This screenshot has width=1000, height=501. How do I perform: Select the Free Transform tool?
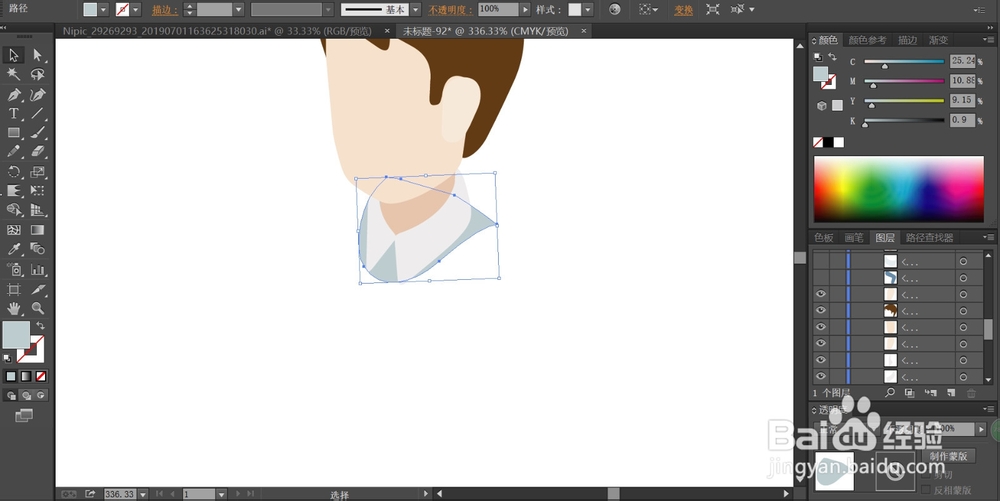tap(38, 191)
